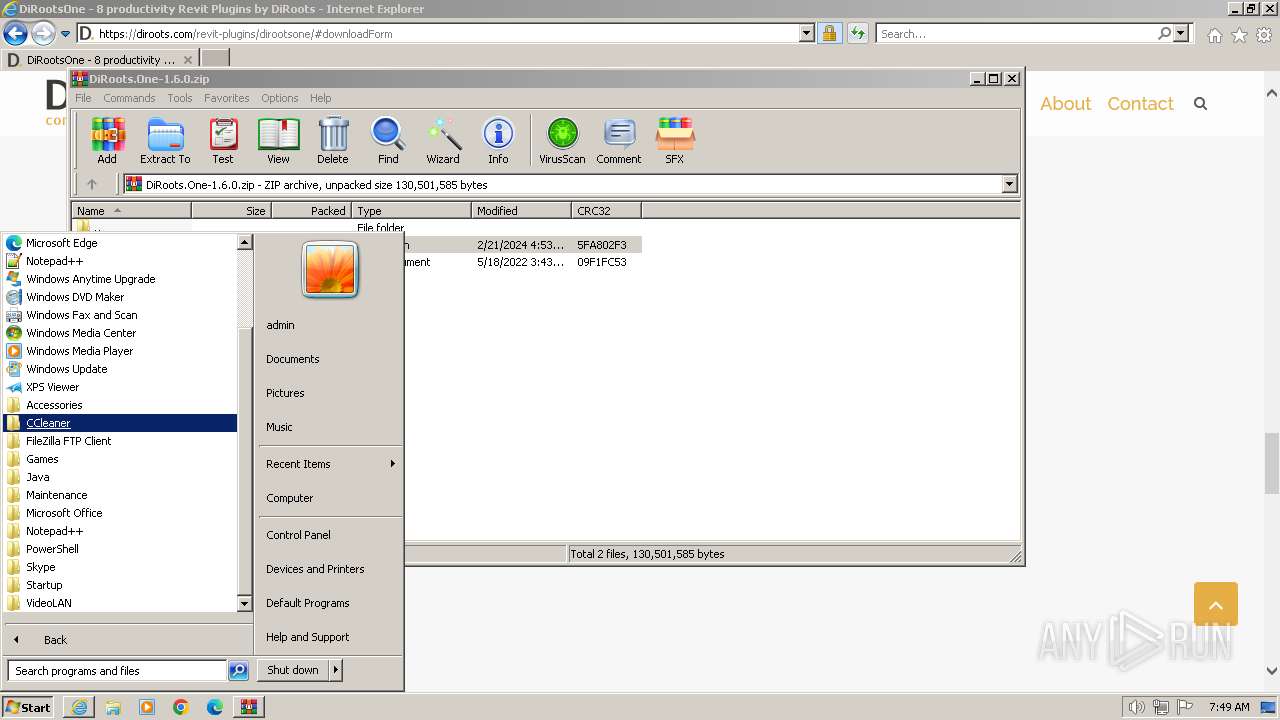
Task: Expand the FileZilla FTP Client folder
Action: pos(68,441)
